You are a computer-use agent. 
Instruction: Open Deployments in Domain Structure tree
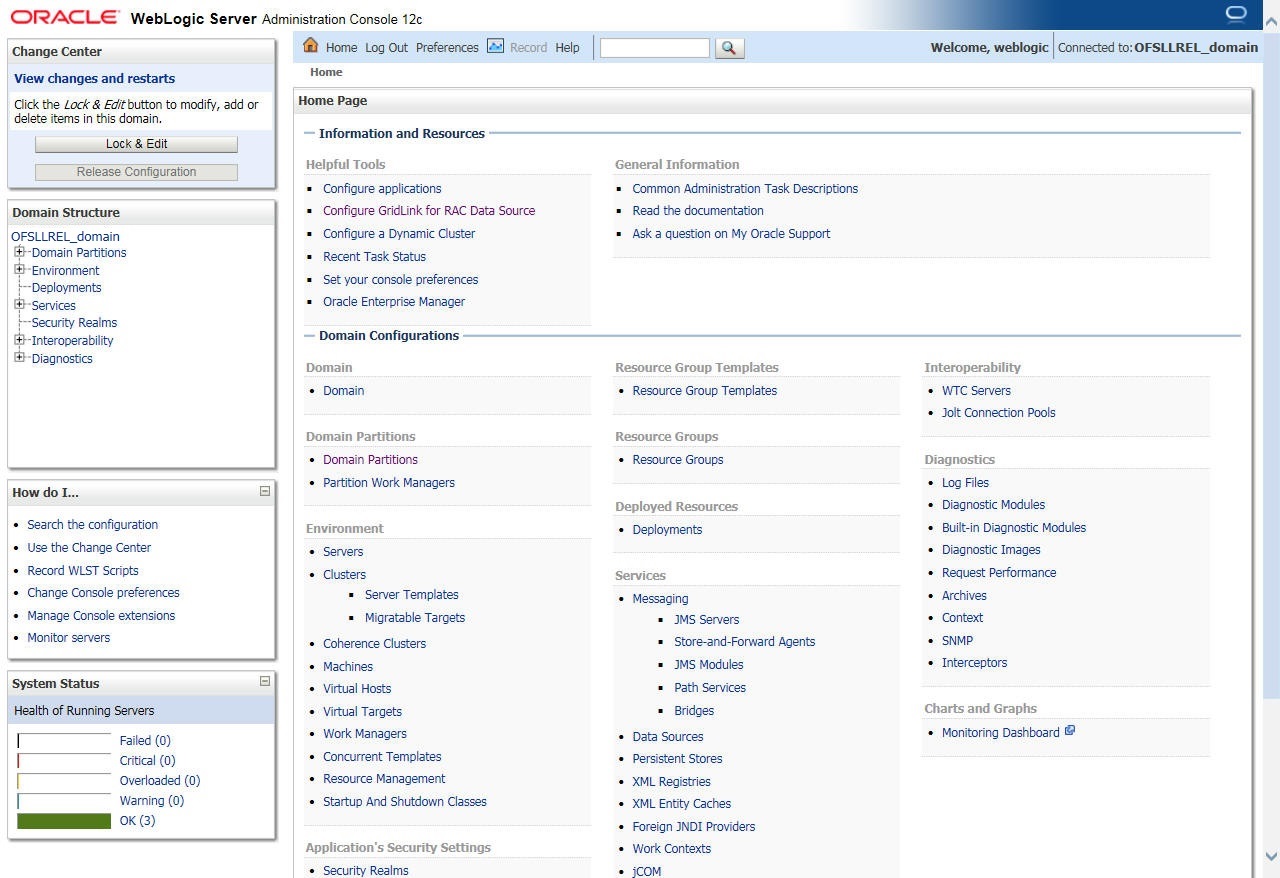(x=66, y=288)
